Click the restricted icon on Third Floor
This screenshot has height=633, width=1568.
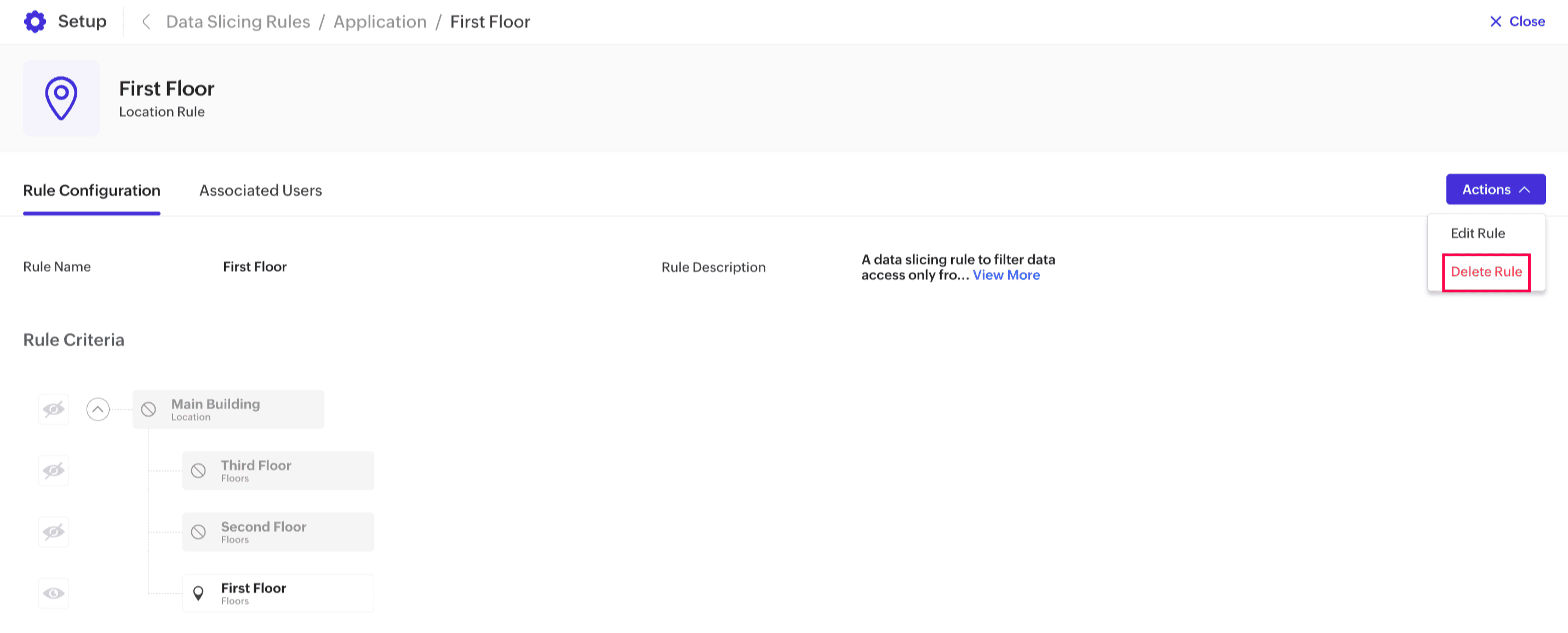coord(198,470)
